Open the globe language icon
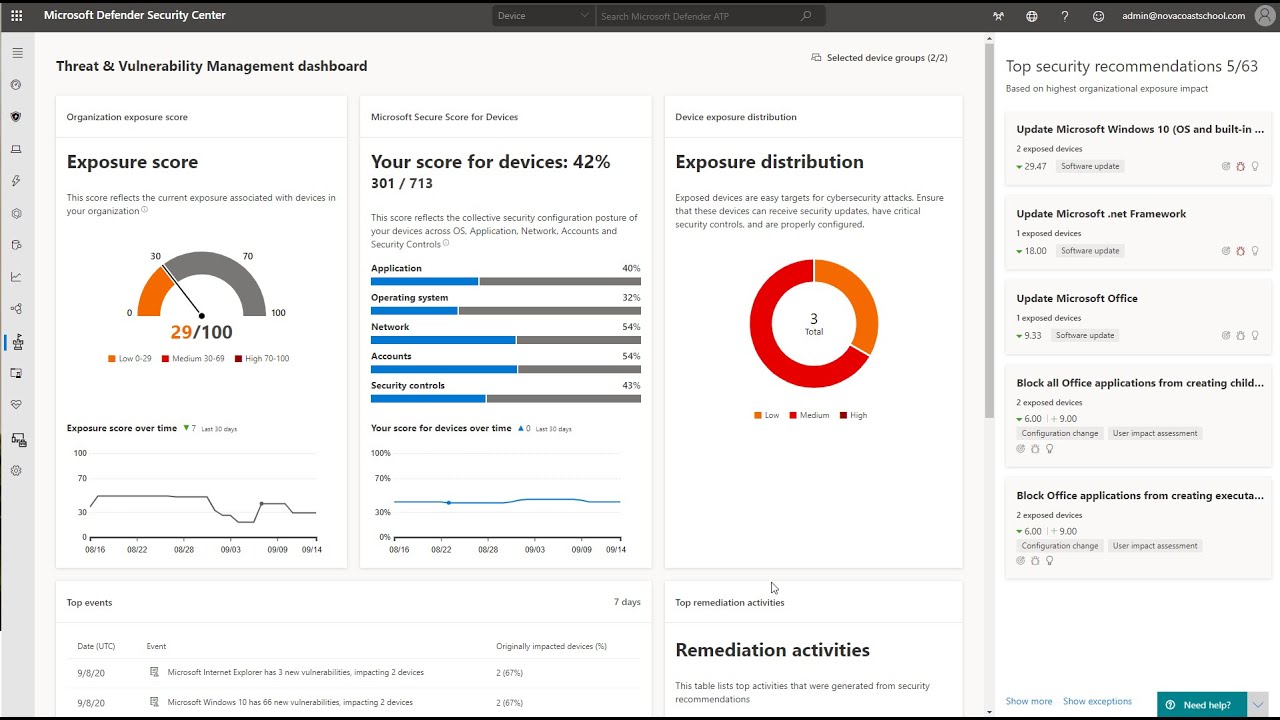1280x720 pixels. [x=1031, y=16]
